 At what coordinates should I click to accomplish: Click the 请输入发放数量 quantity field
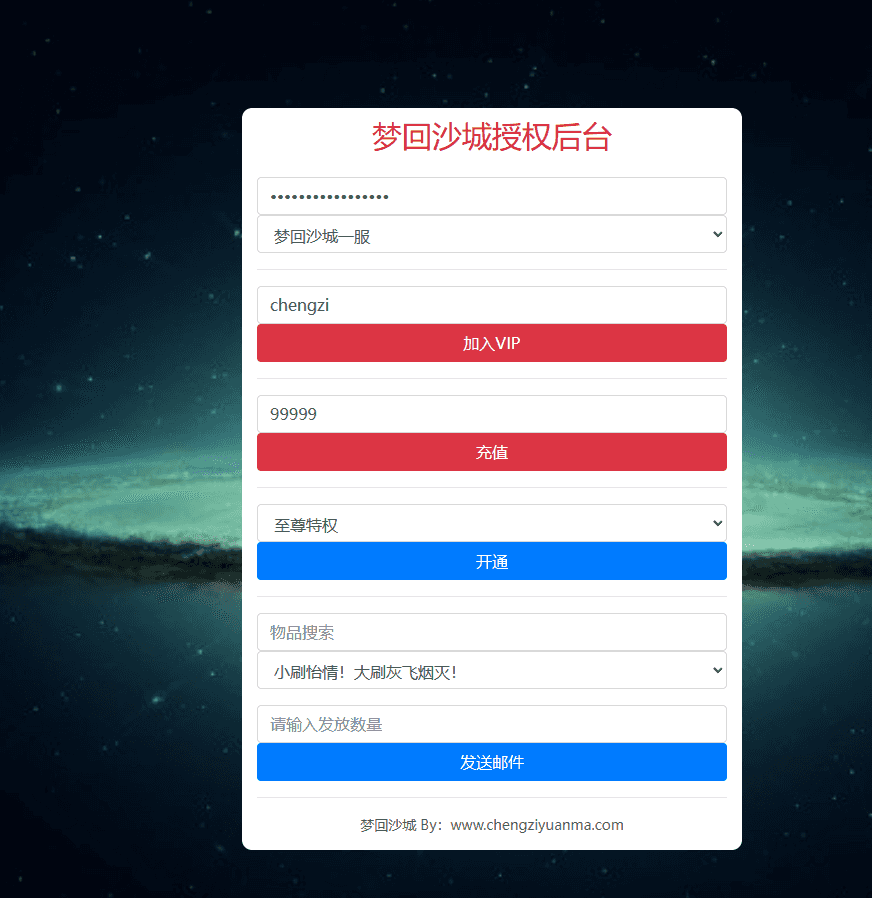(x=491, y=724)
